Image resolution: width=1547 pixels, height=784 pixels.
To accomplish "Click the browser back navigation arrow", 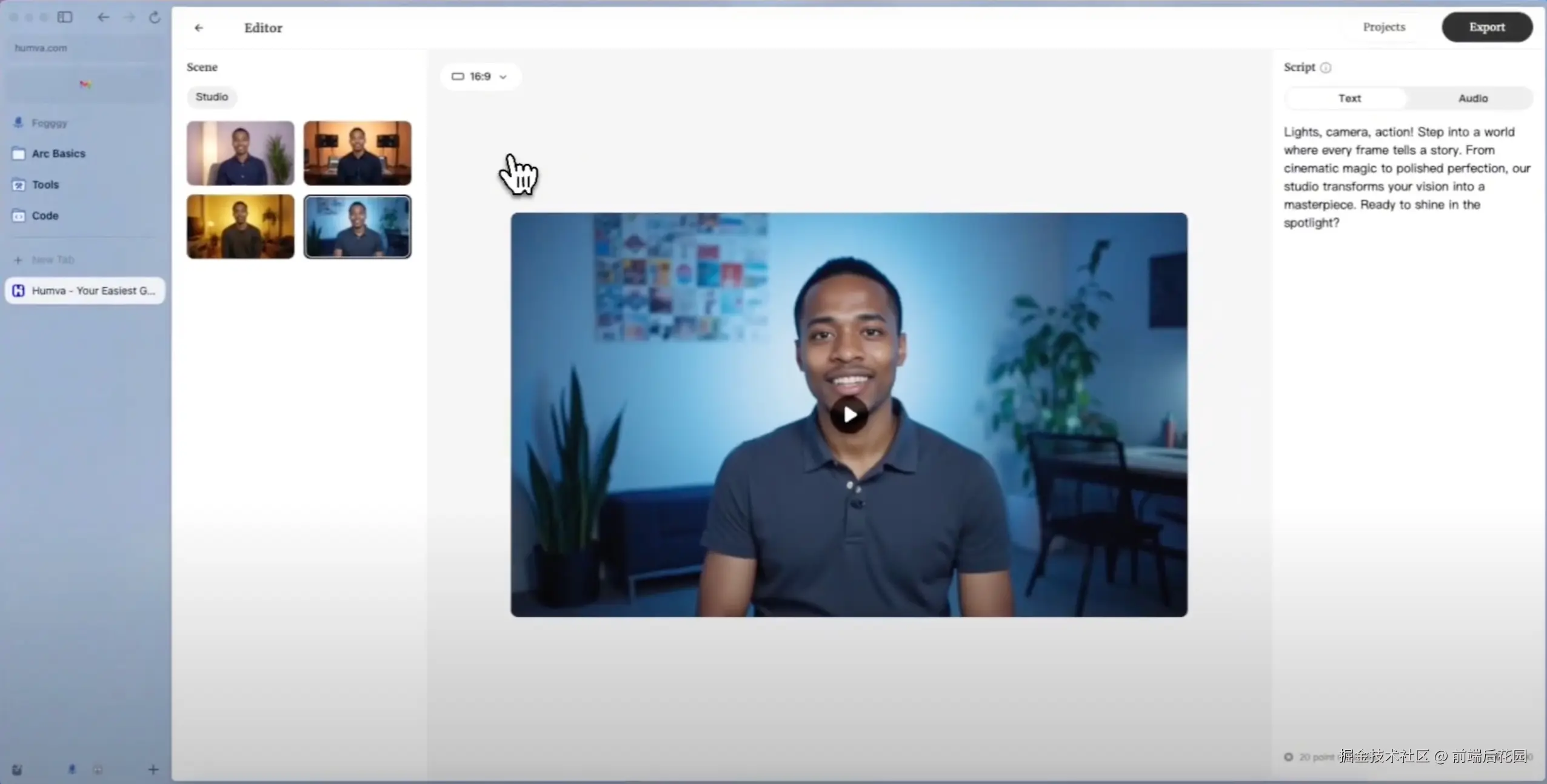I will coord(104,17).
